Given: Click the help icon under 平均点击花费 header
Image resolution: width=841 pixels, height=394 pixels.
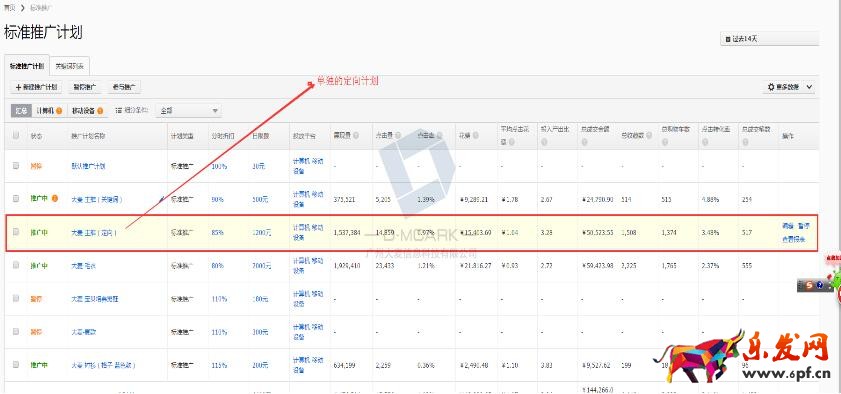Looking at the screenshot, I should (x=511, y=142).
